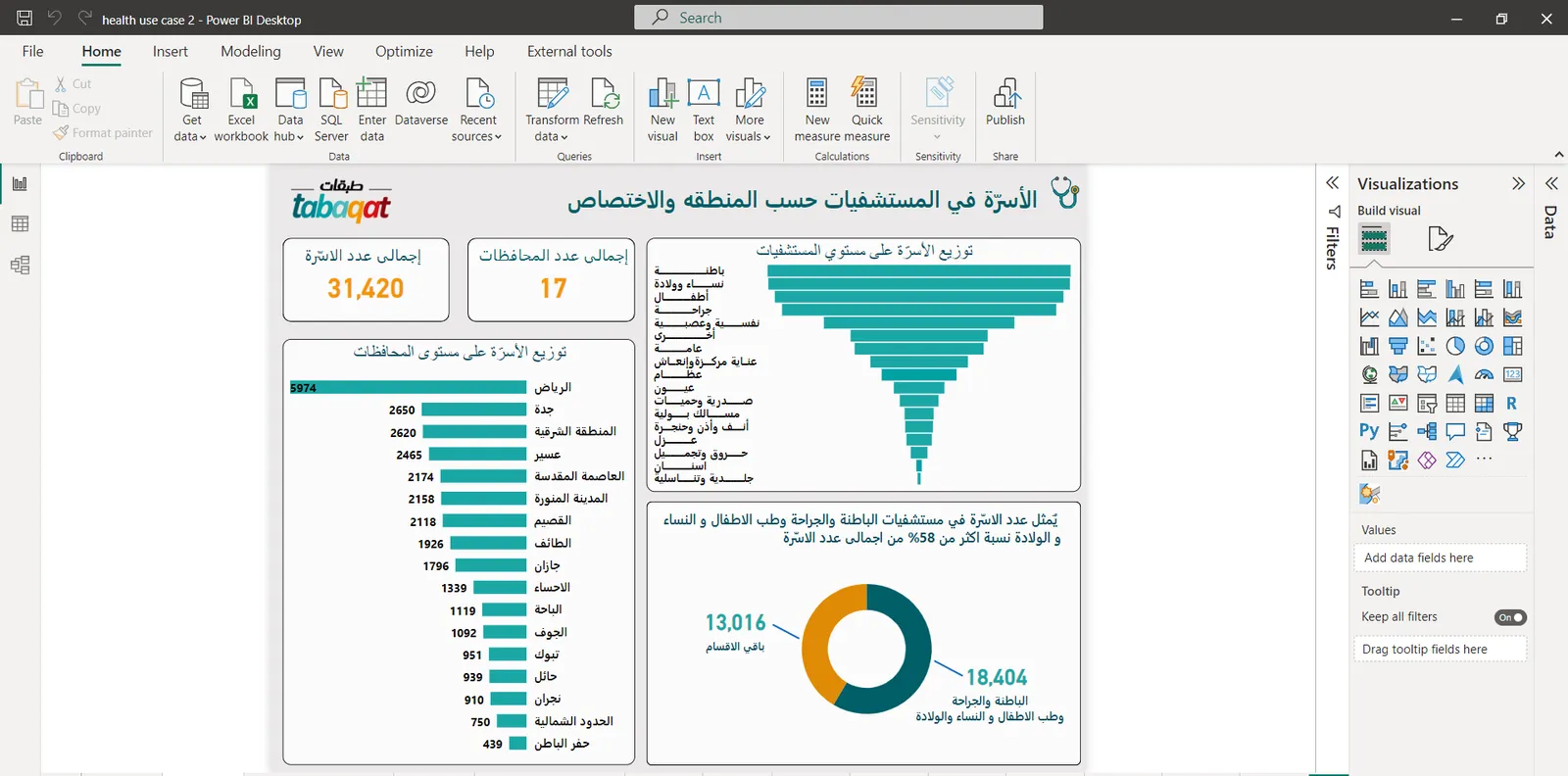Toggle Keep all filters switch off
This screenshot has height=776, width=1568.
point(1510,617)
